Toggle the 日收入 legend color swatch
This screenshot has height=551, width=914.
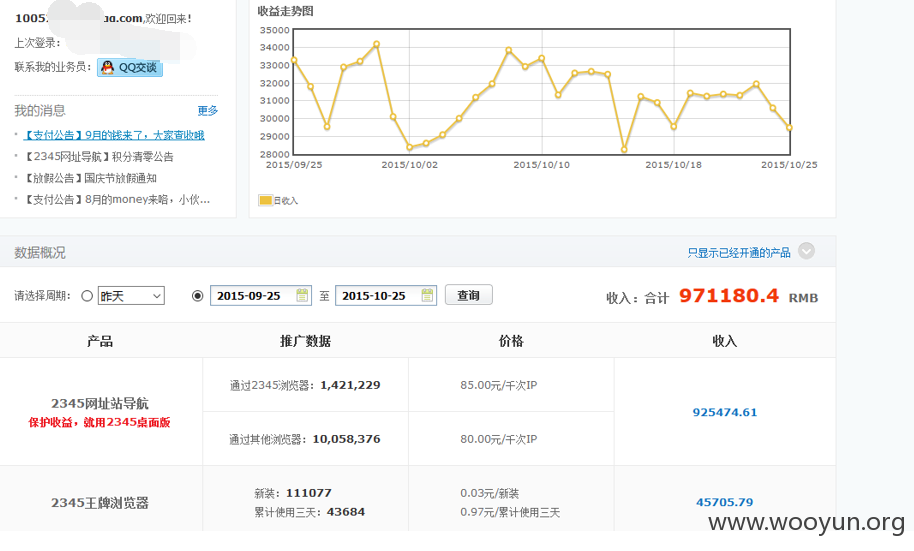265,201
